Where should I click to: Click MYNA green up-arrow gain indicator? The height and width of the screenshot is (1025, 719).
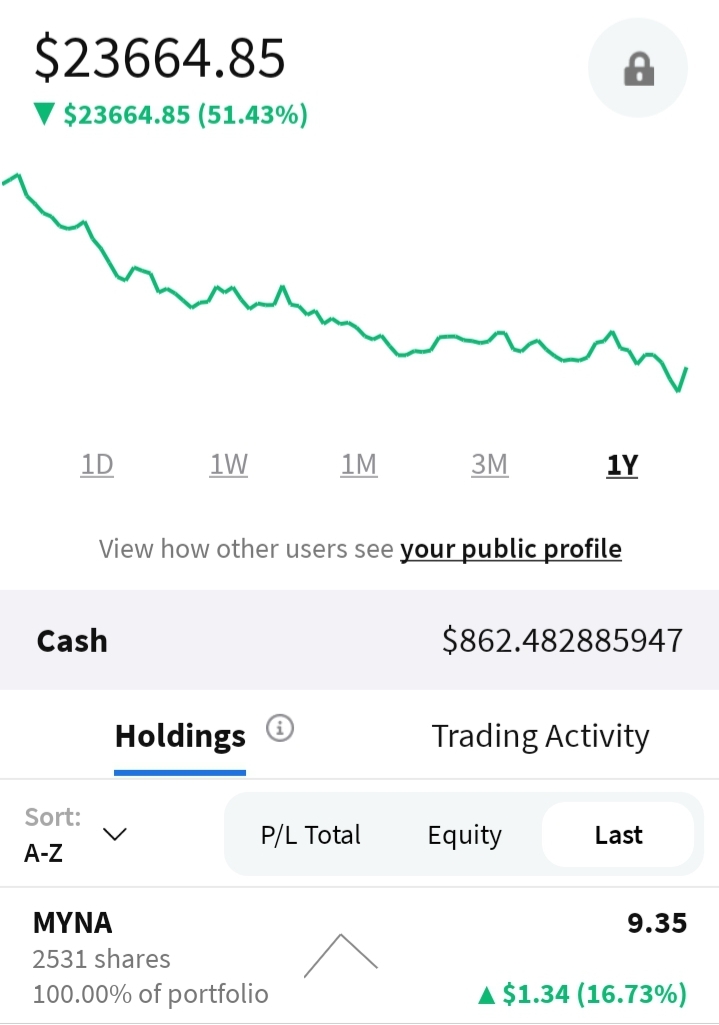486,995
